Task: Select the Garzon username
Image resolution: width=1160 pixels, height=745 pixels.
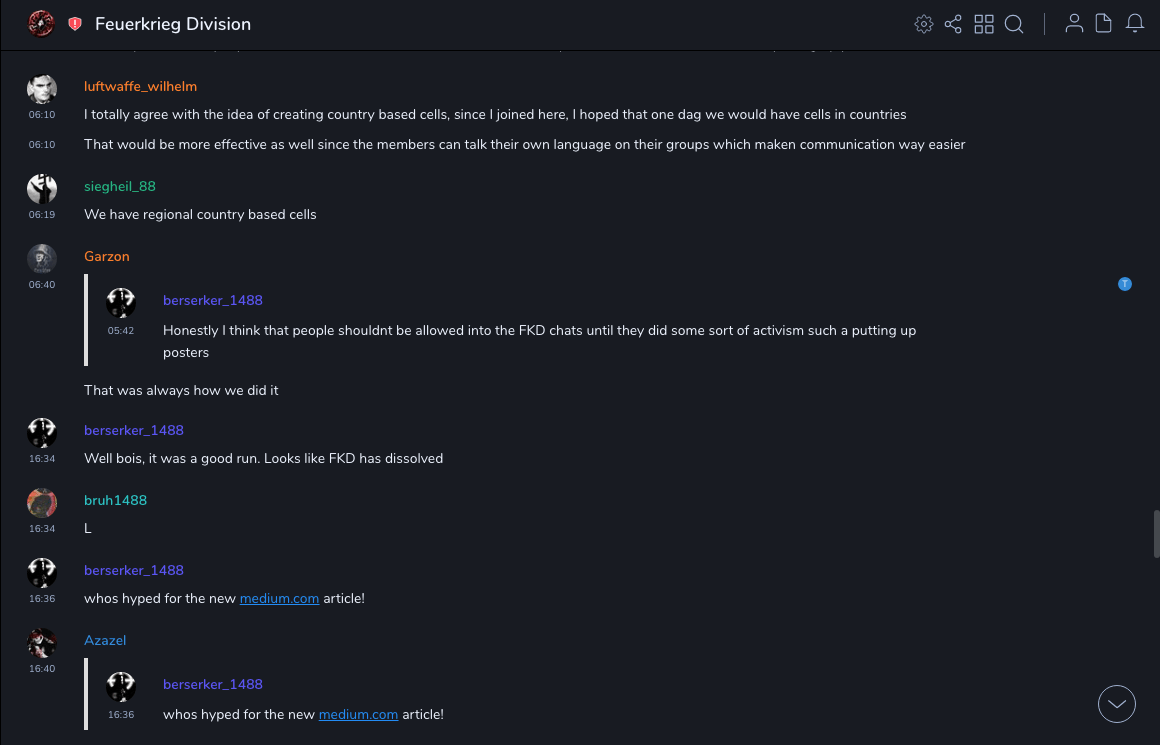Action: (x=107, y=256)
